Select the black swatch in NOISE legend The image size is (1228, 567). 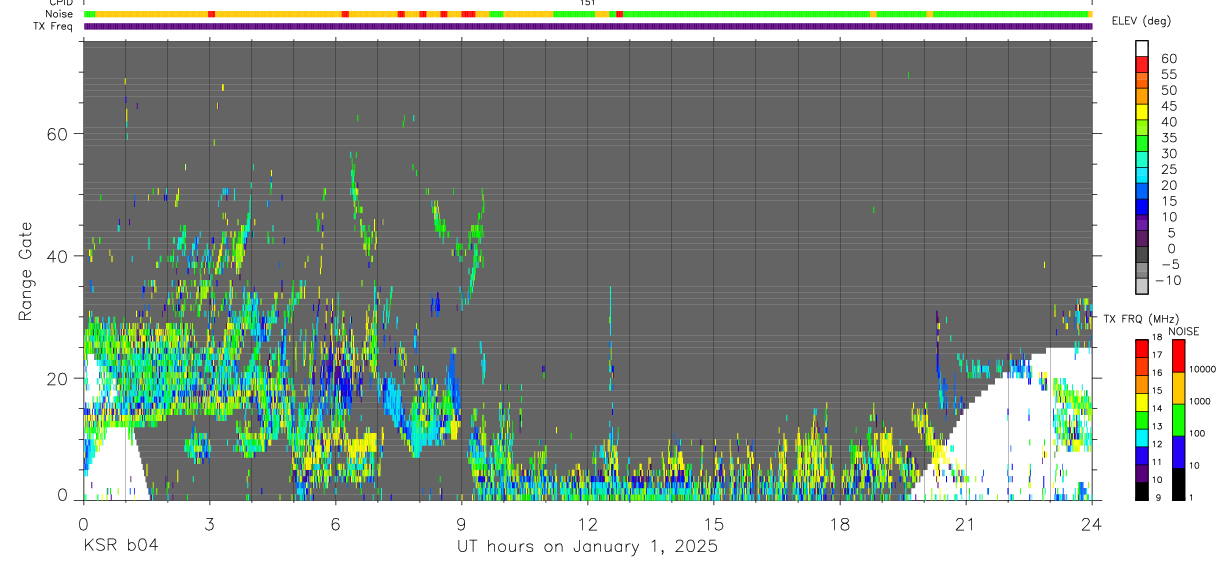pos(1178,484)
